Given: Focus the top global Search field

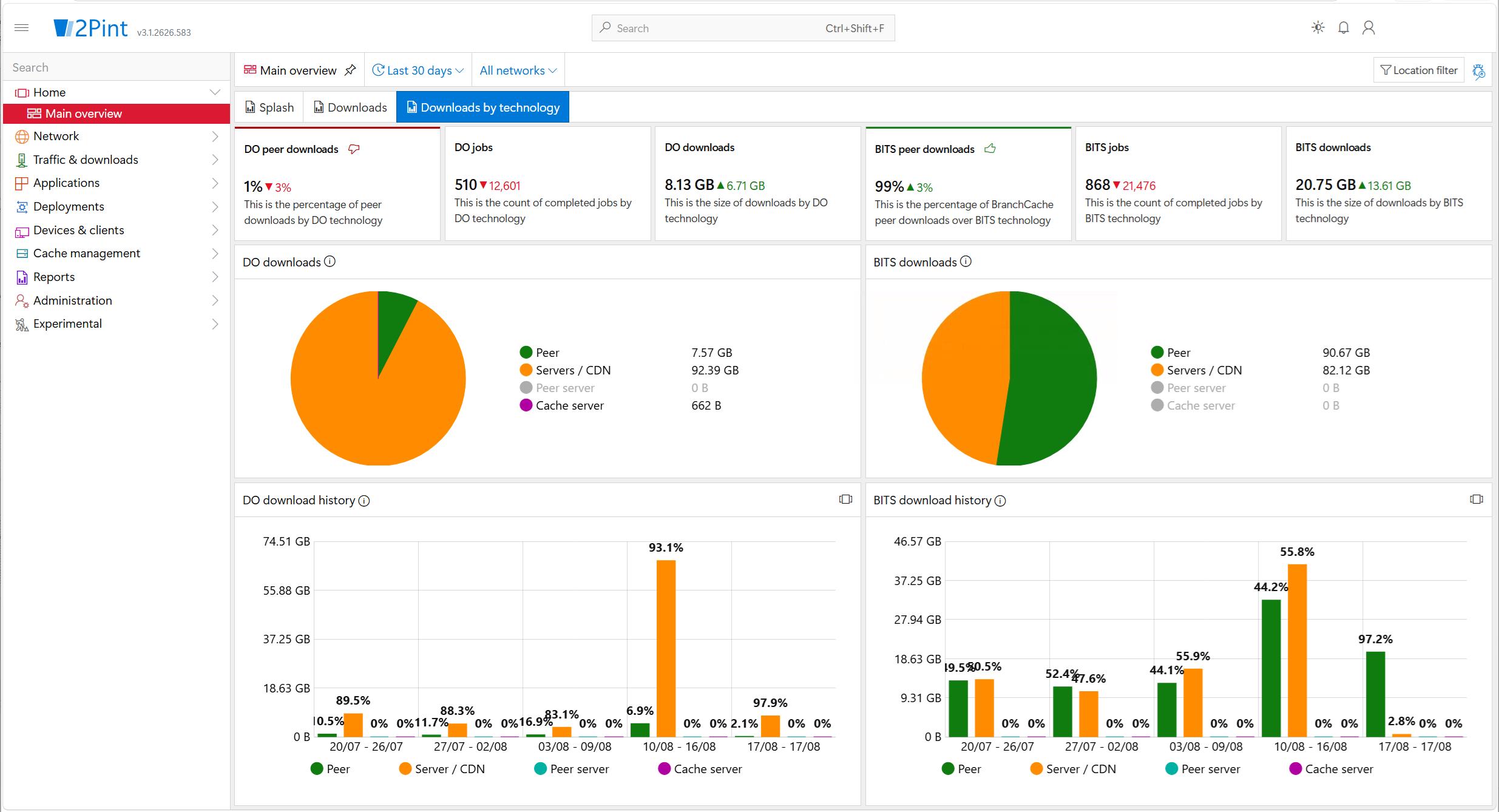Looking at the screenshot, I should tap(743, 28).
